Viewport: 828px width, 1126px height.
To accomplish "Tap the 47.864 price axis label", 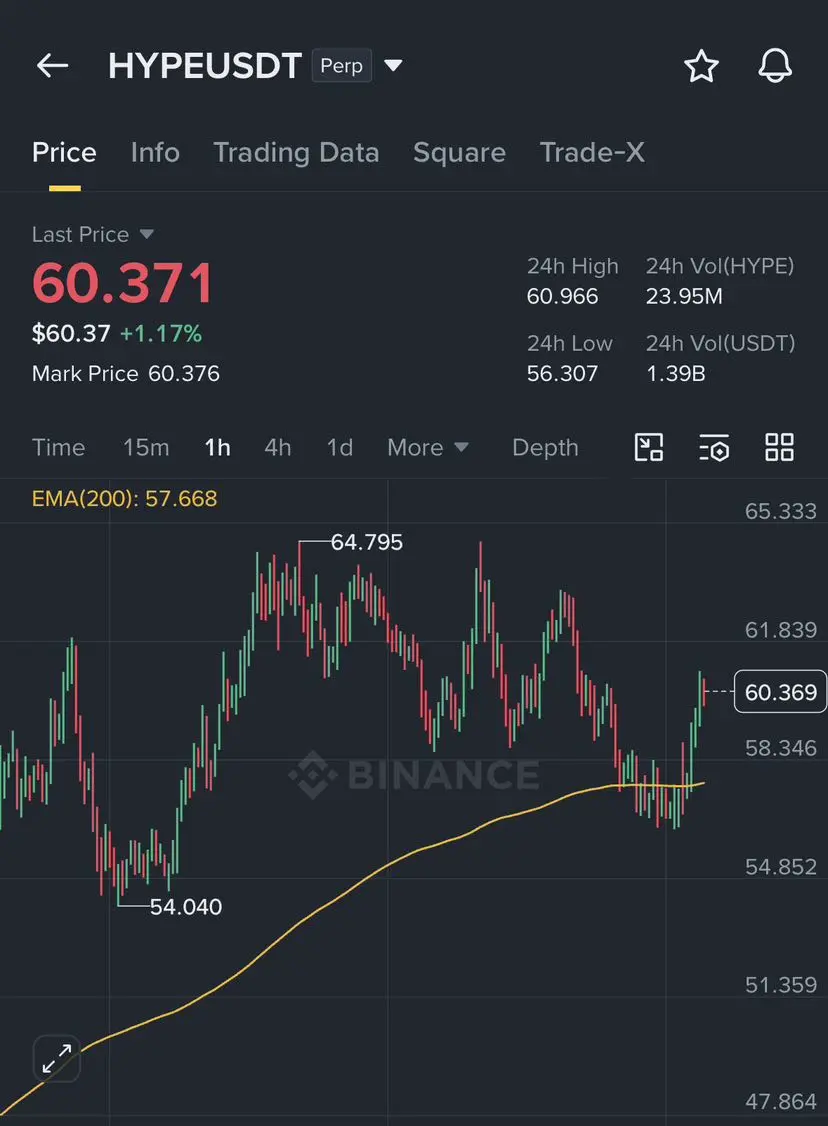I will (x=781, y=1102).
